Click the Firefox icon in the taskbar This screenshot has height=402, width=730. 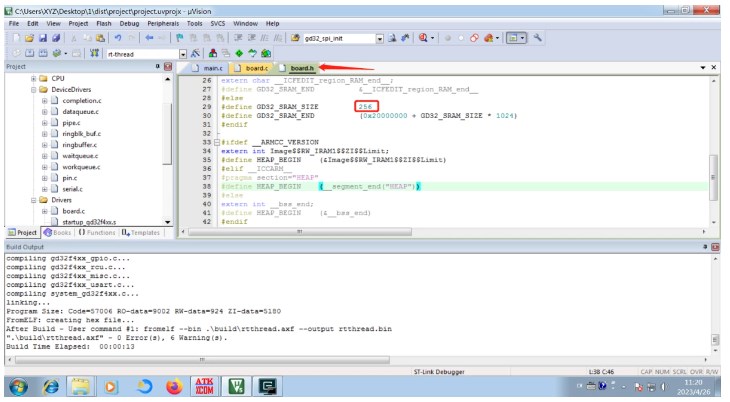[x=174, y=386]
